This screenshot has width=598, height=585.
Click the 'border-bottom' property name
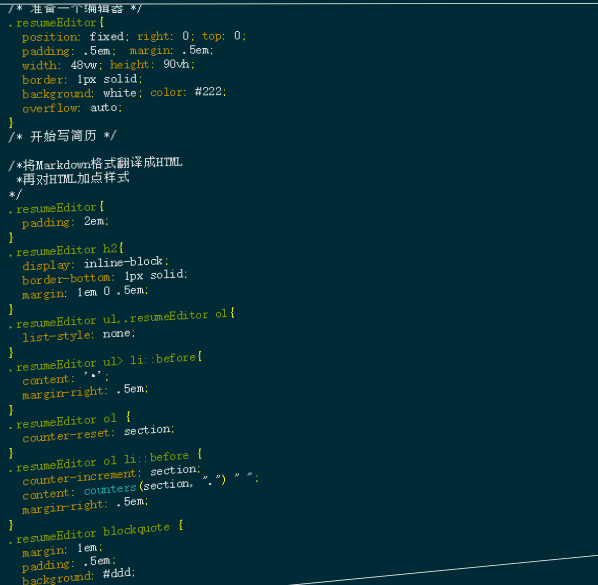(x=66, y=279)
